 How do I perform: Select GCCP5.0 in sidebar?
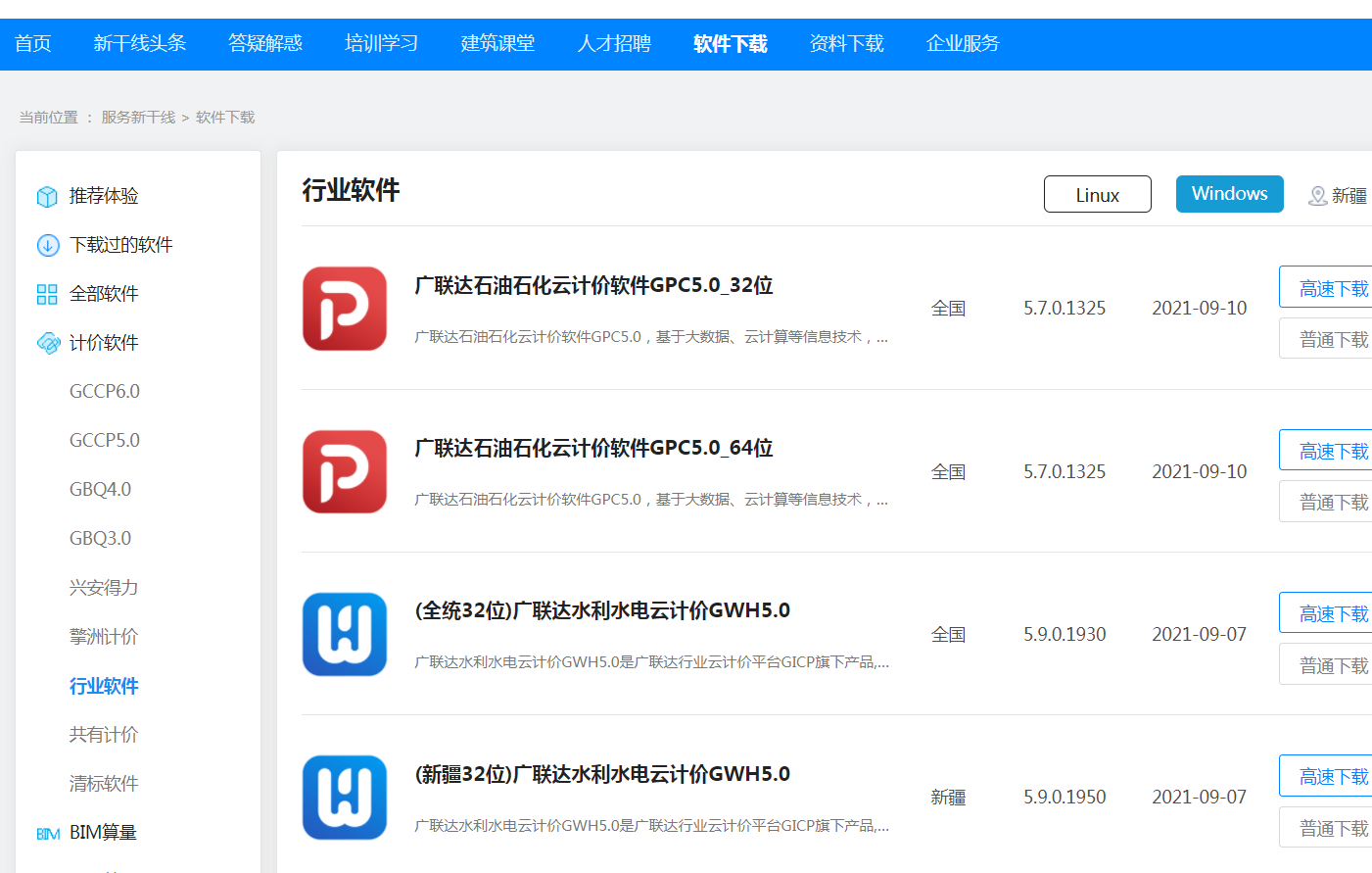(x=105, y=441)
